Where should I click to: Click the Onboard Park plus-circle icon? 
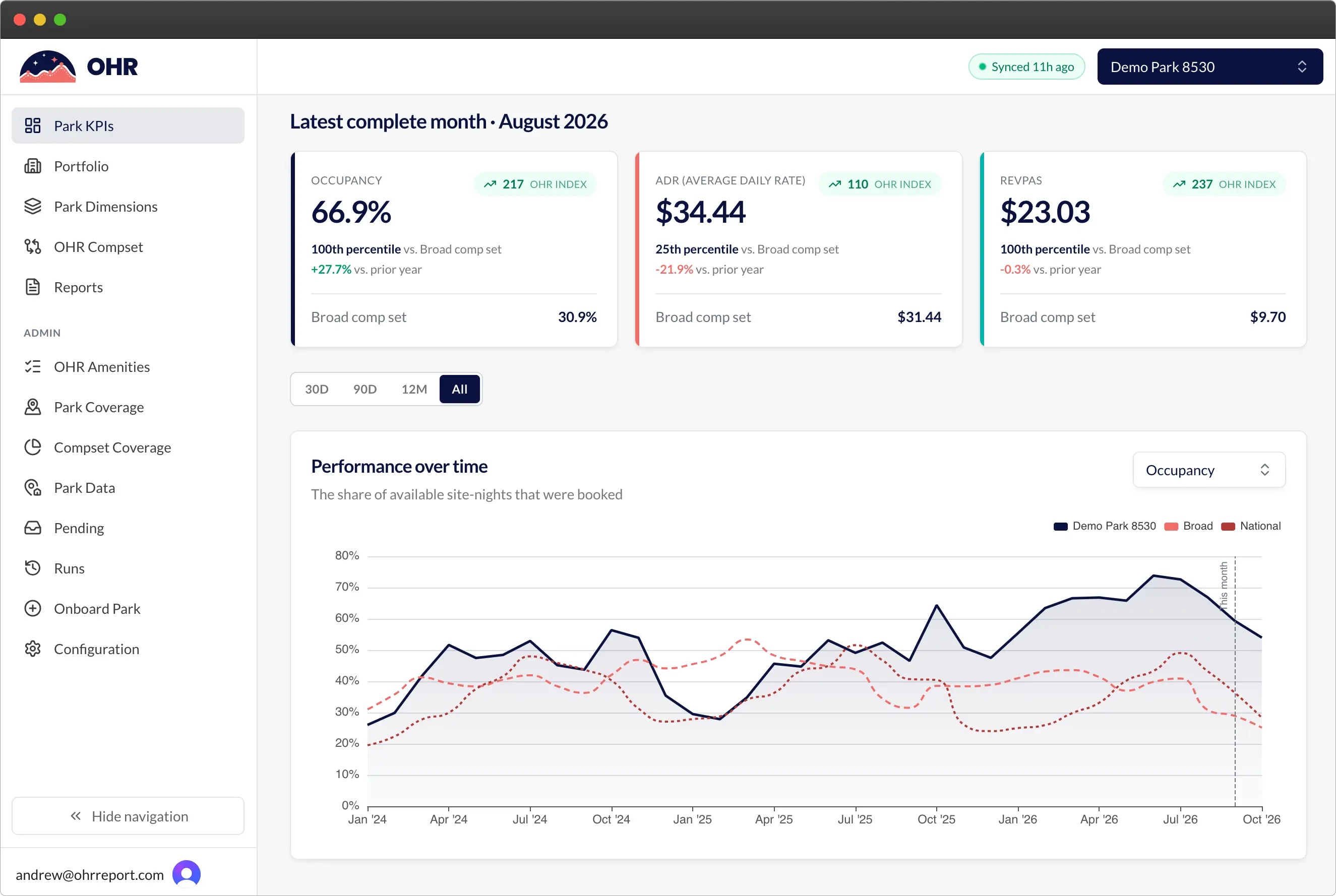tap(33, 609)
